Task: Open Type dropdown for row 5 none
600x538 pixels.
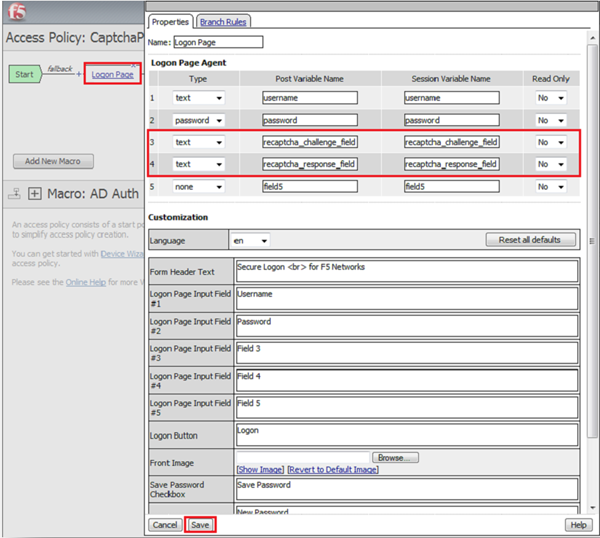Action: 200,186
